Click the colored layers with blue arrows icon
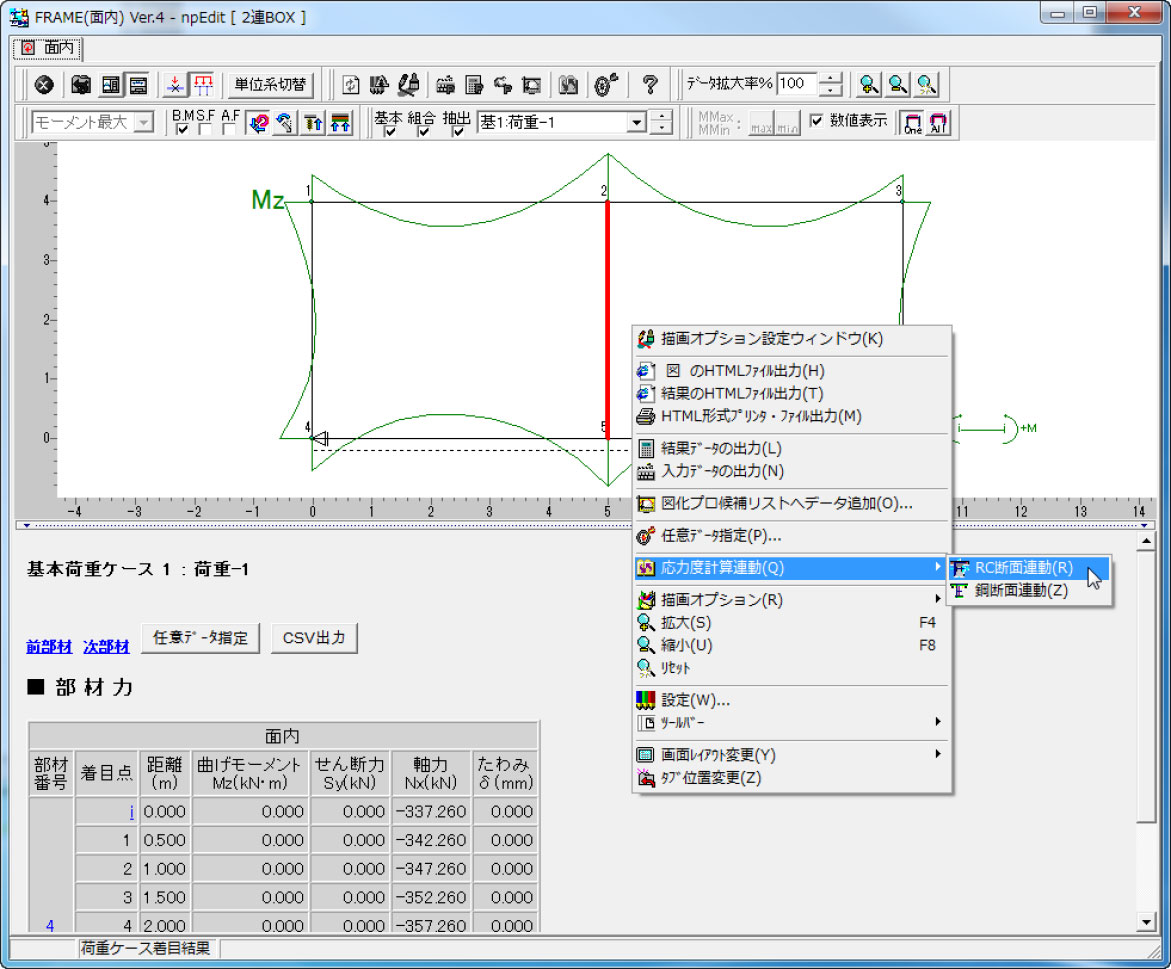1171x969 pixels. coord(341,122)
